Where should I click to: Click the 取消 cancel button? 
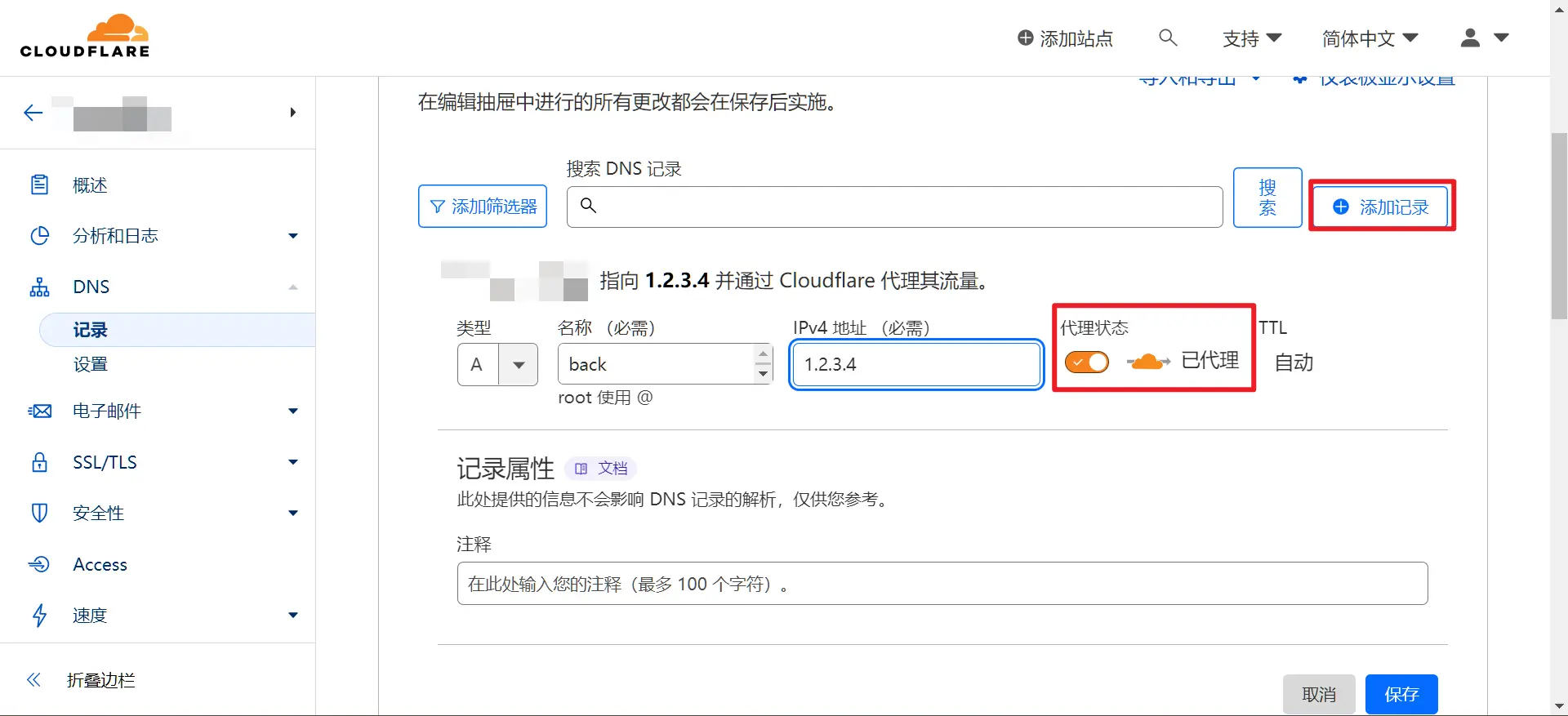point(1319,694)
